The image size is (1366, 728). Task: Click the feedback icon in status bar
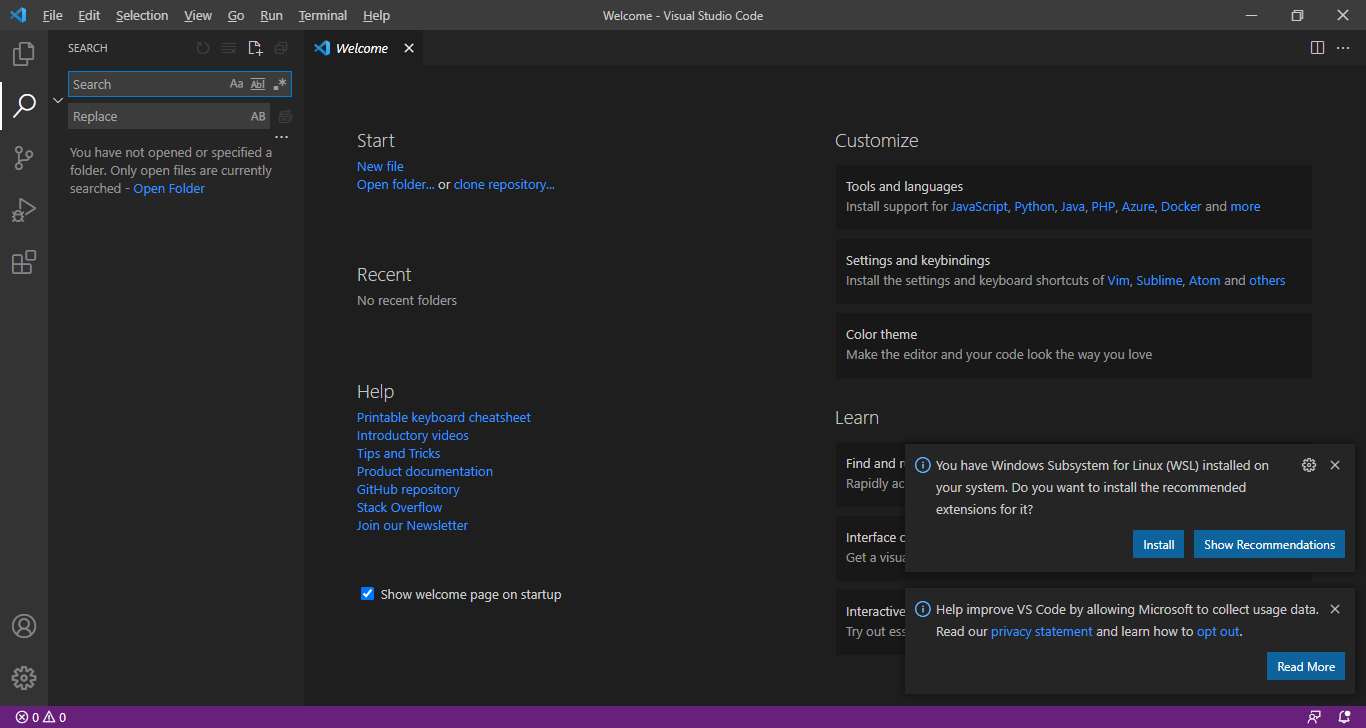(1314, 717)
